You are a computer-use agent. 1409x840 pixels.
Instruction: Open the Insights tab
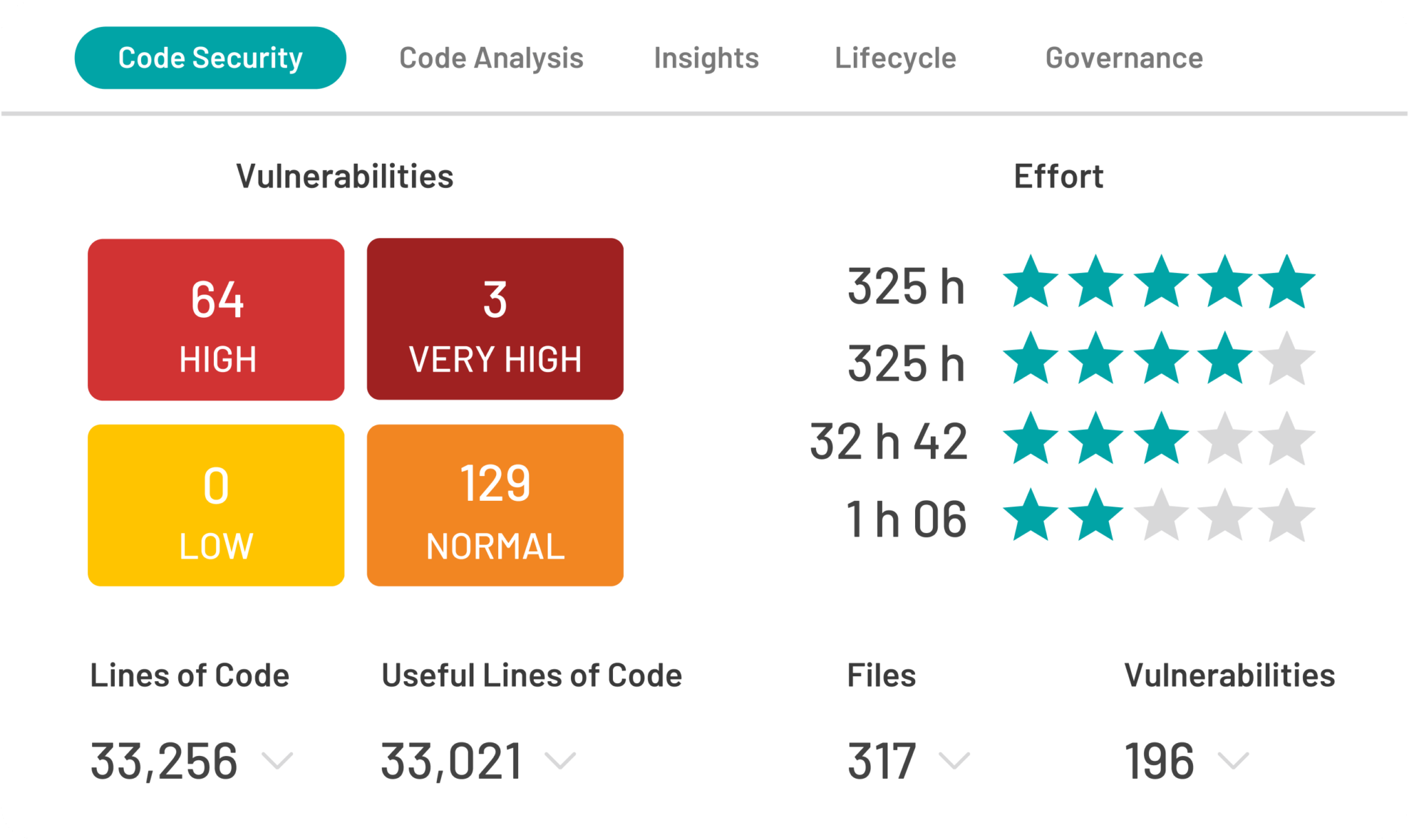point(706,58)
